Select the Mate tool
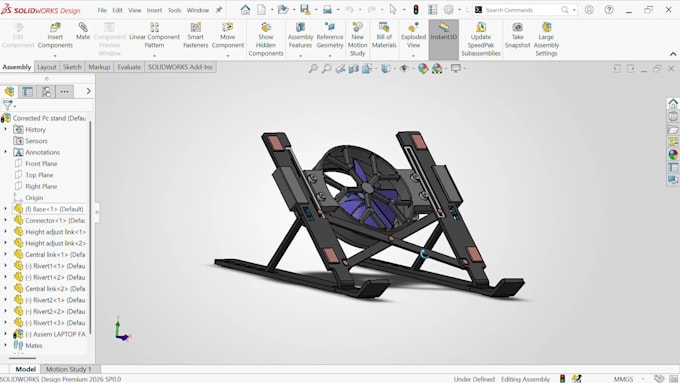 tap(83, 32)
